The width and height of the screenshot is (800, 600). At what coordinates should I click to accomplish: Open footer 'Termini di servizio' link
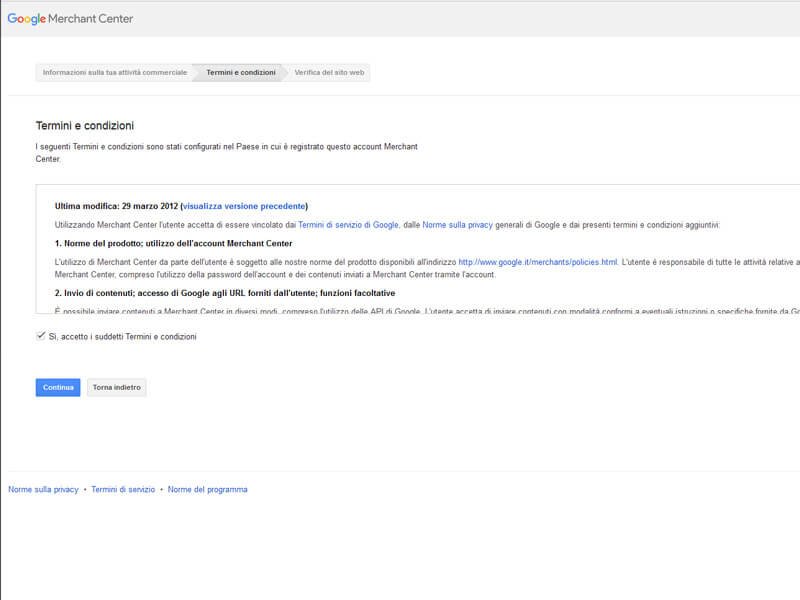click(x=123, y=490)
